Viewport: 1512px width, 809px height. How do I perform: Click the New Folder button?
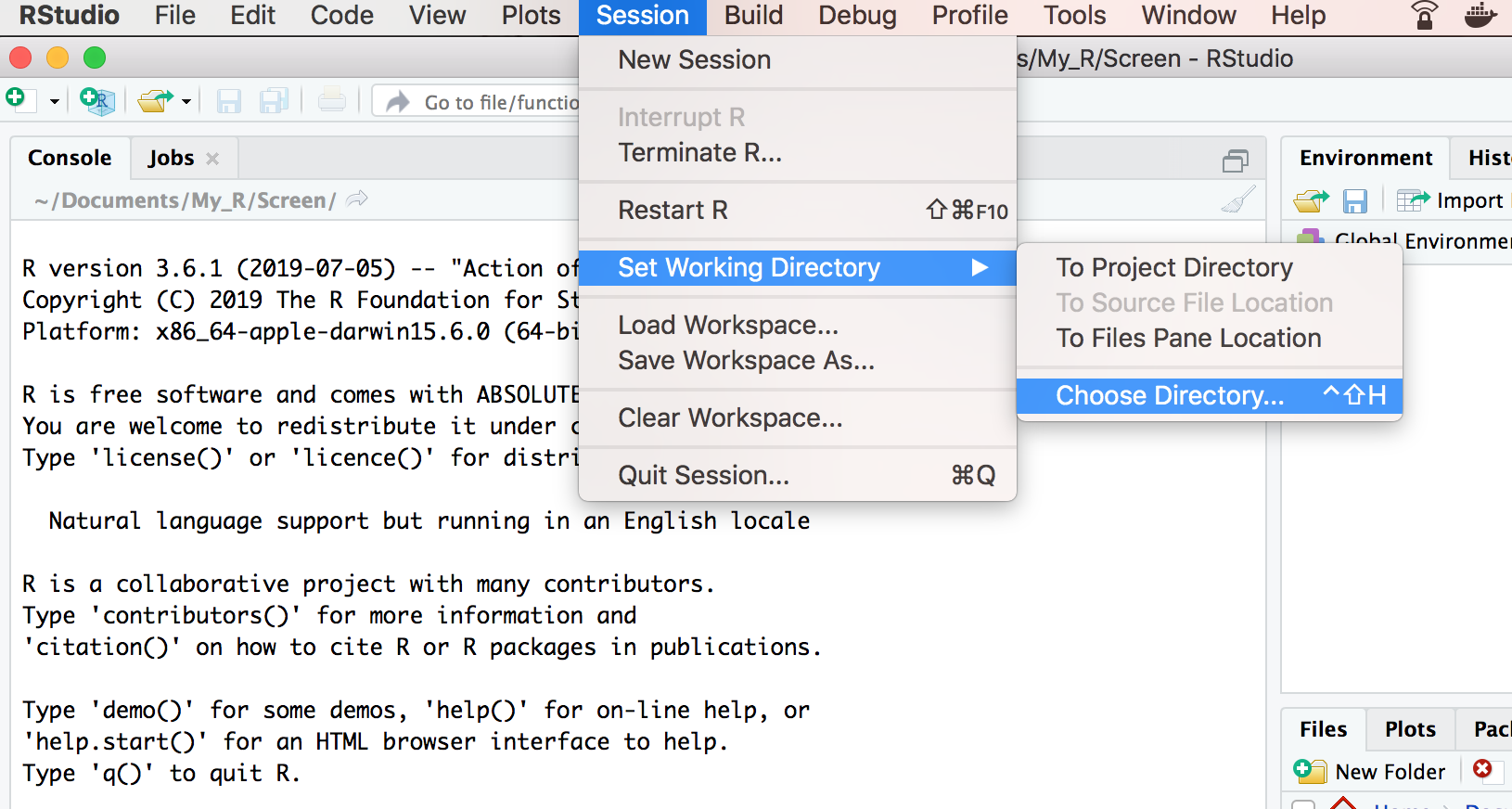(1371, 771)
